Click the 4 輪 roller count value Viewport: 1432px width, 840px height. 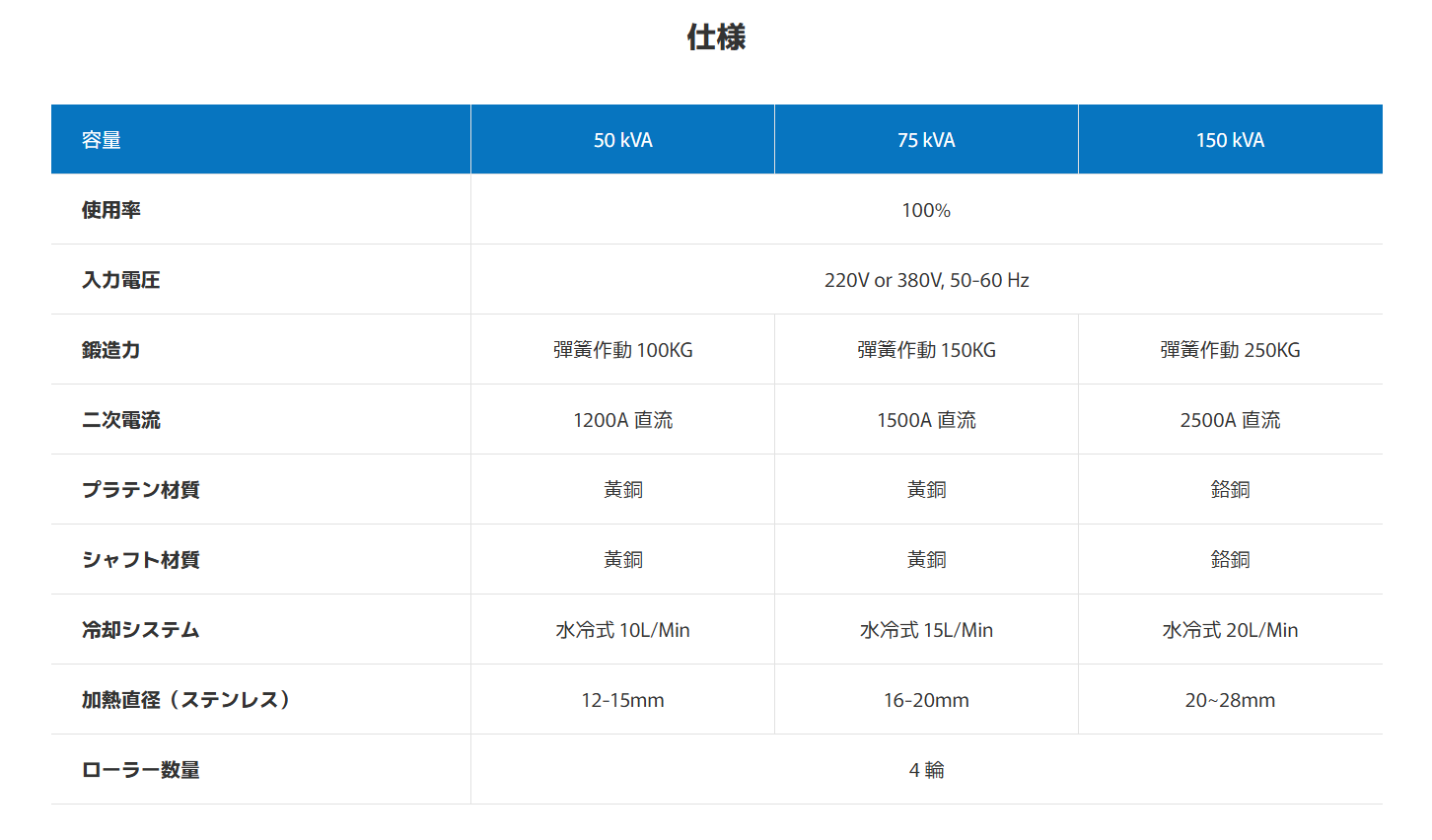(x=926, y=770)
